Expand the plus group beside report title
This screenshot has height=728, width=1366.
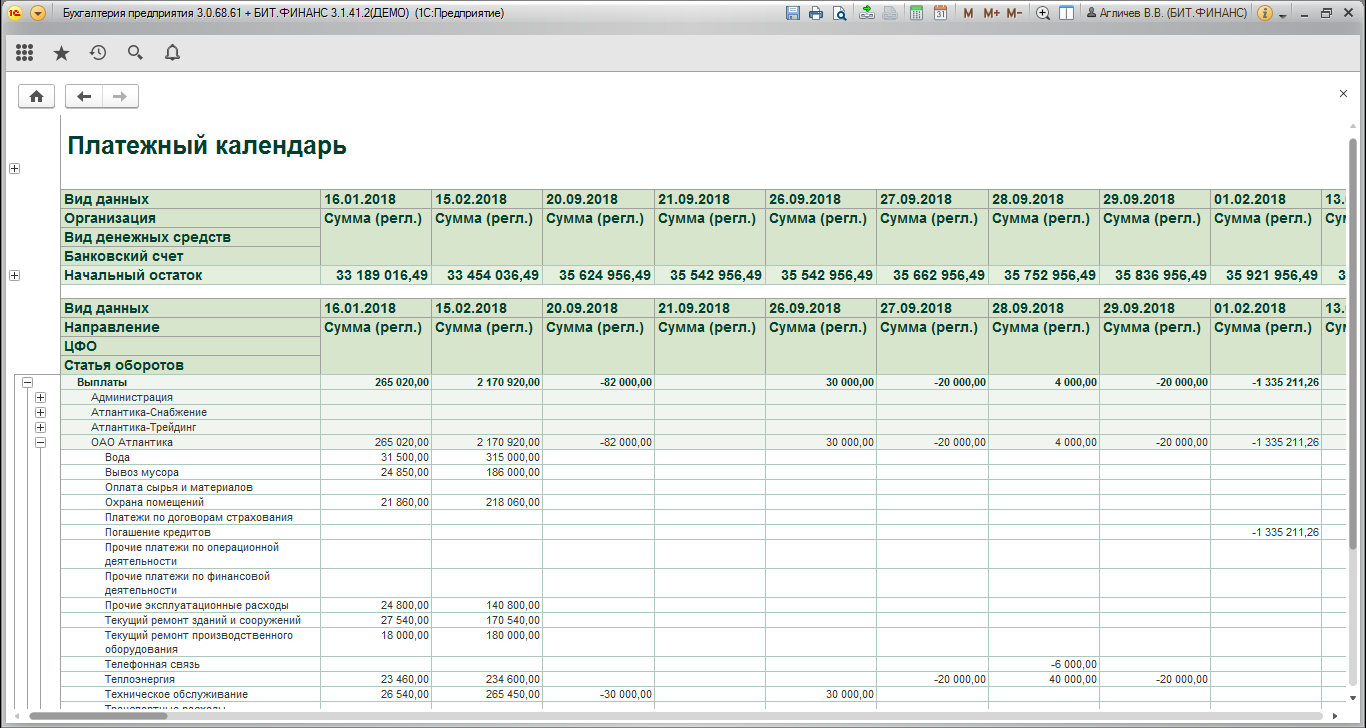point(14,168)
